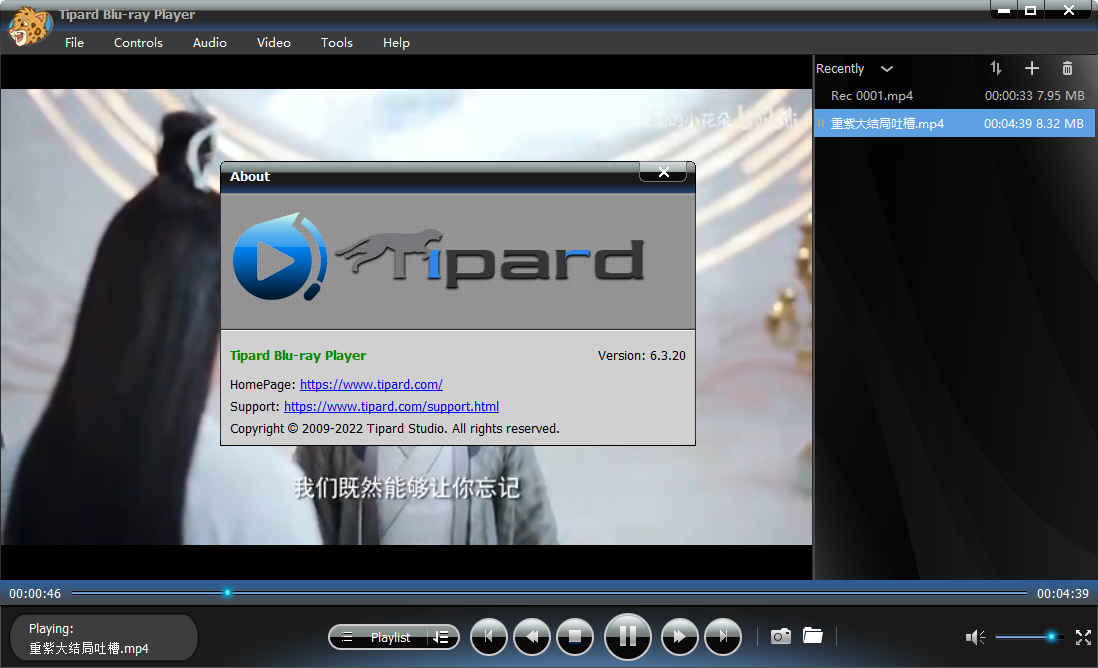
Task: Delete playlist item with trash icon
Action: tap(1067, 68)
